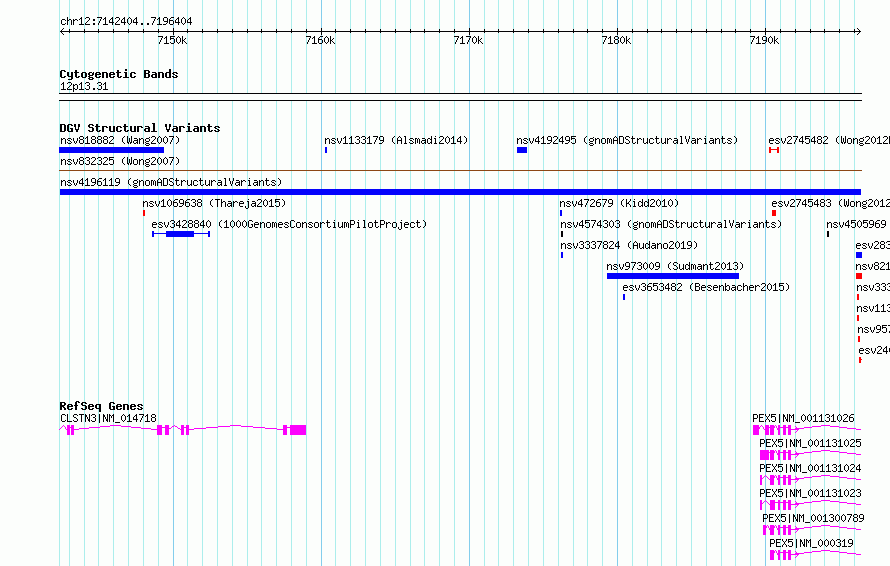The width and height of the screenshot is (890, 566).
Task: Open the nsv973009 (Sudmant2013) label
Action: (675, 266)
